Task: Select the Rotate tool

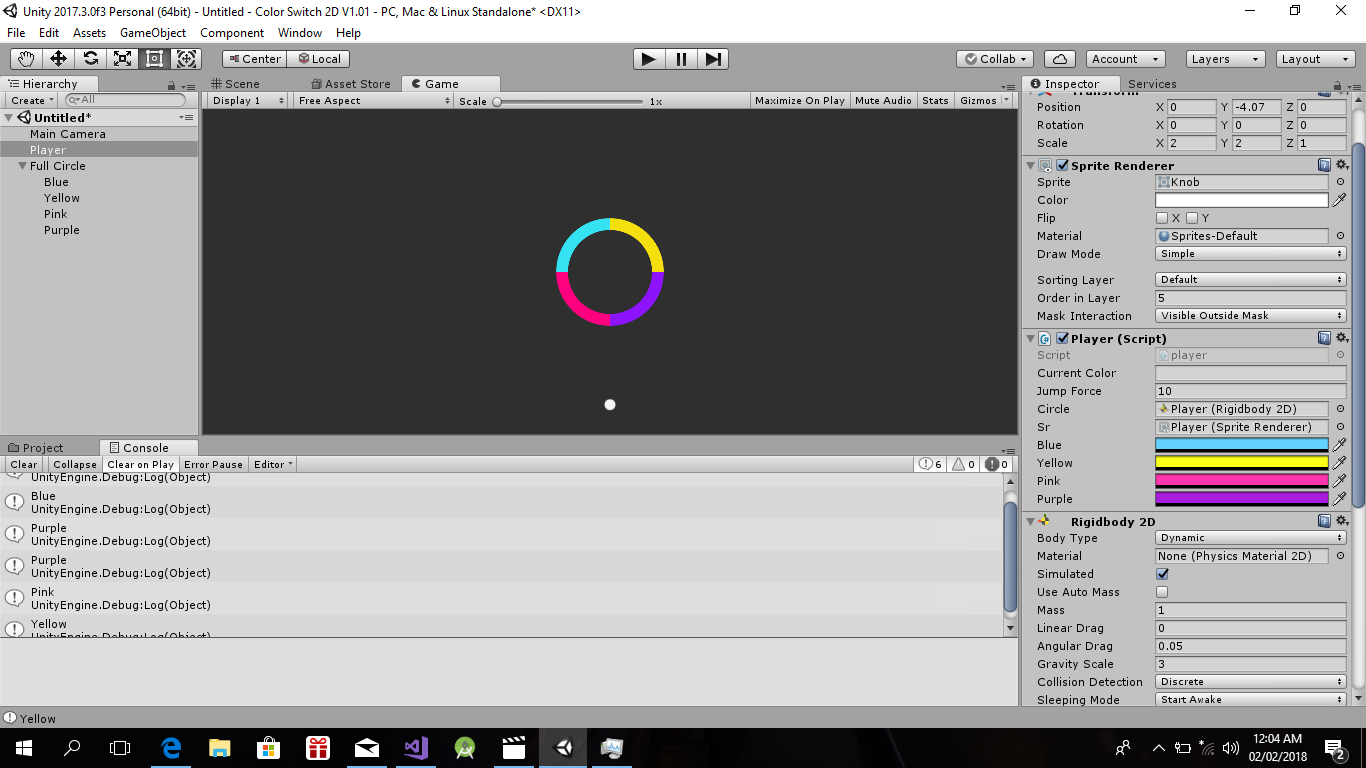Action: tap(90, 59)
